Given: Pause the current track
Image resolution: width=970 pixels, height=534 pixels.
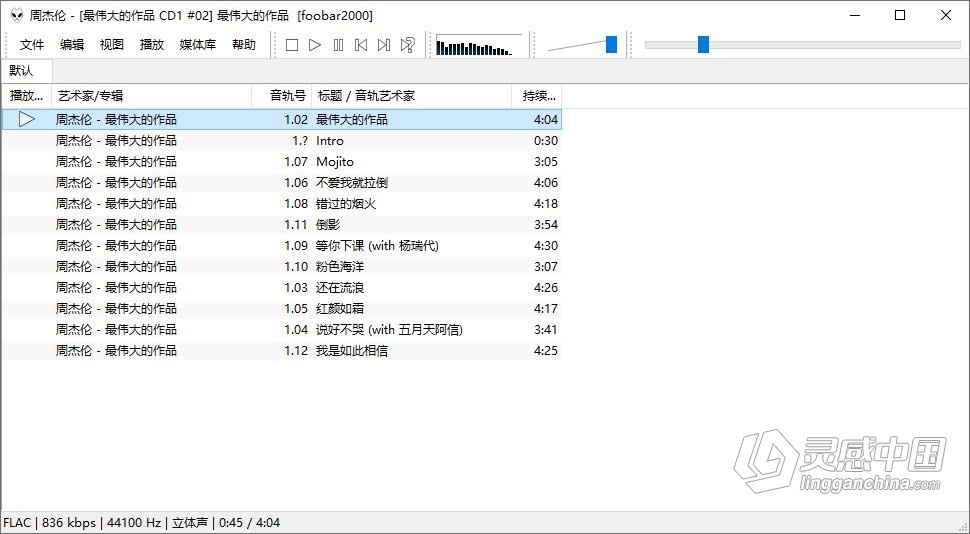Looking at the screenshot, I should coord(338,45).
